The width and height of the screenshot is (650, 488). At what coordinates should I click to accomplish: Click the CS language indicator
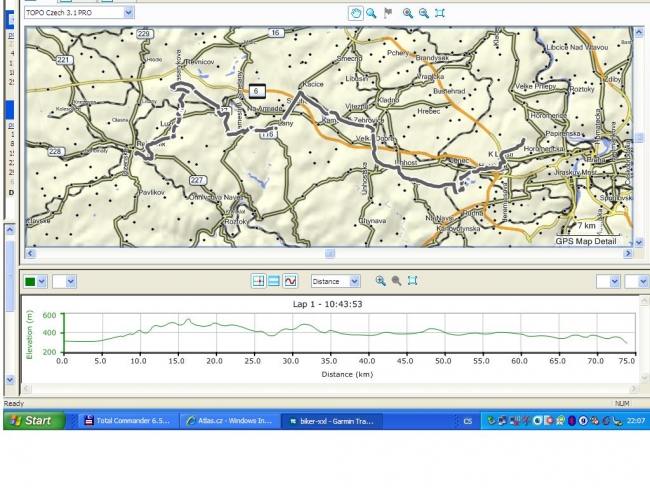coord(467,421)
